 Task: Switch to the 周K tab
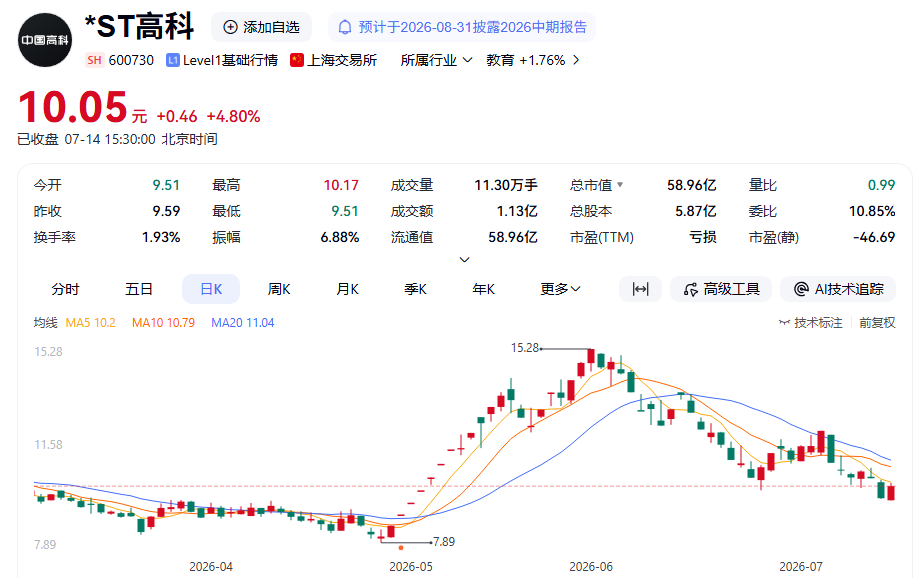279,289
